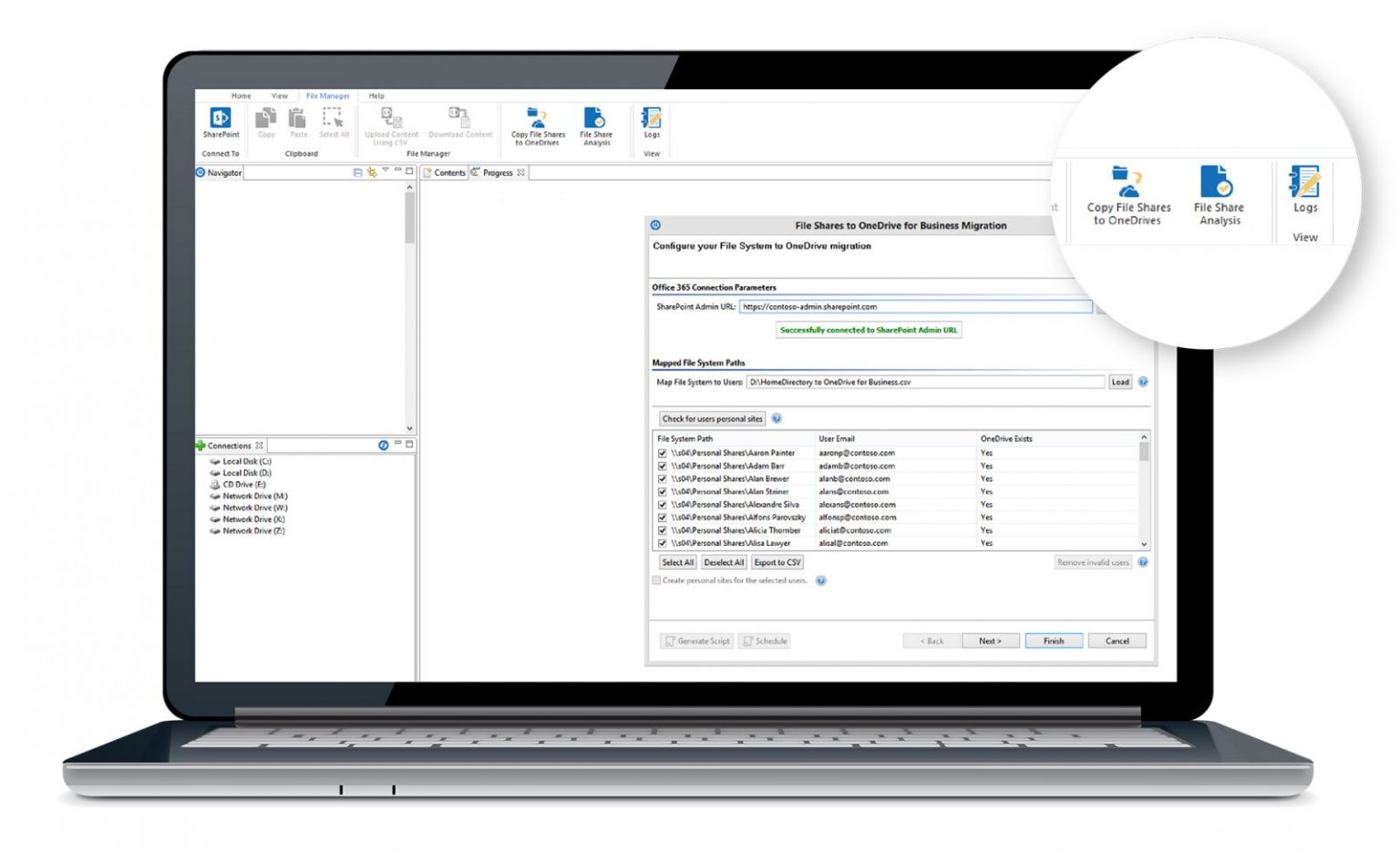
Task: Open Logs icon on laptop screen ribbon
Action: click(652, 118)
